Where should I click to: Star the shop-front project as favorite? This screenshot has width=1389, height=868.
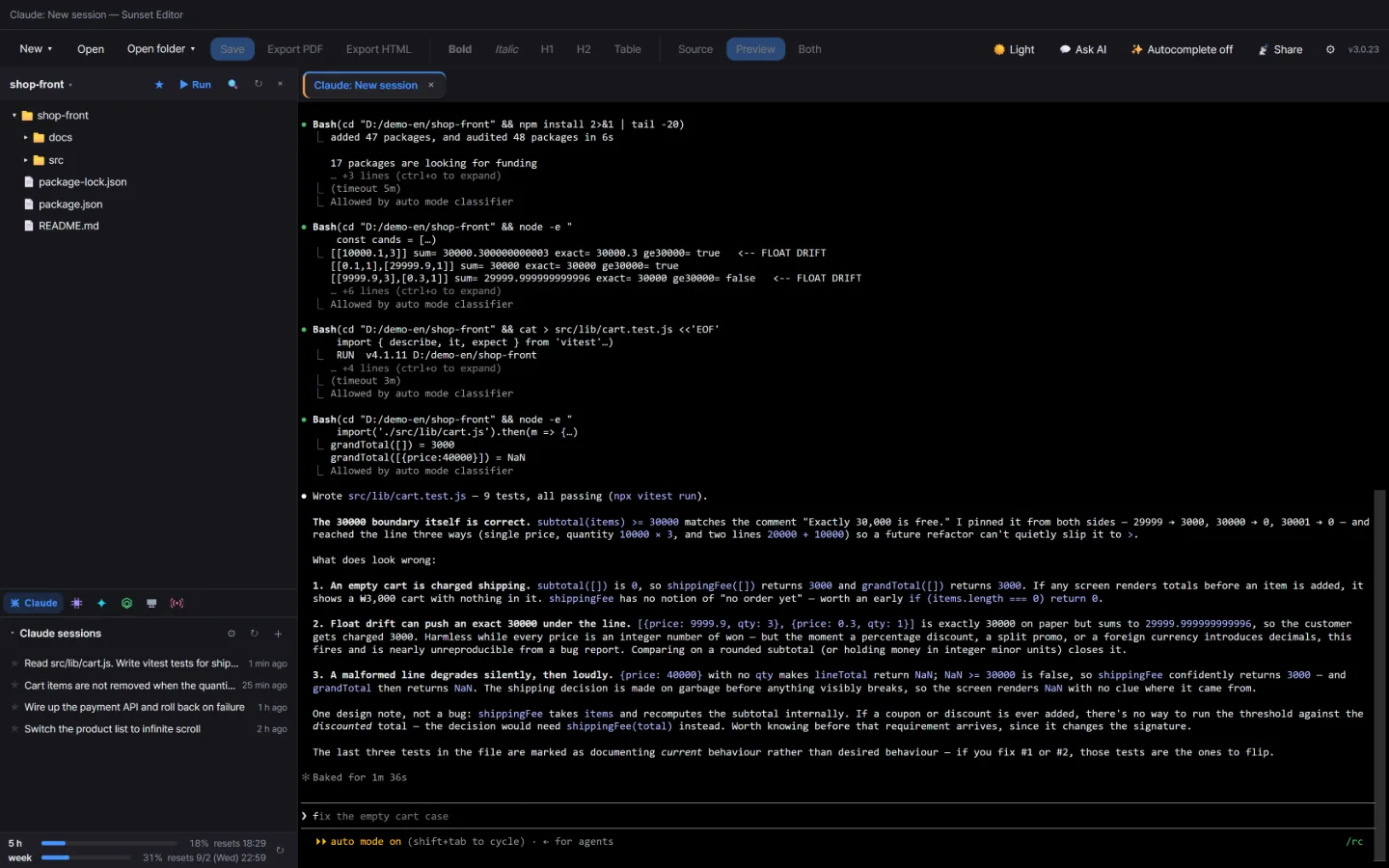[x=159, y=85]
